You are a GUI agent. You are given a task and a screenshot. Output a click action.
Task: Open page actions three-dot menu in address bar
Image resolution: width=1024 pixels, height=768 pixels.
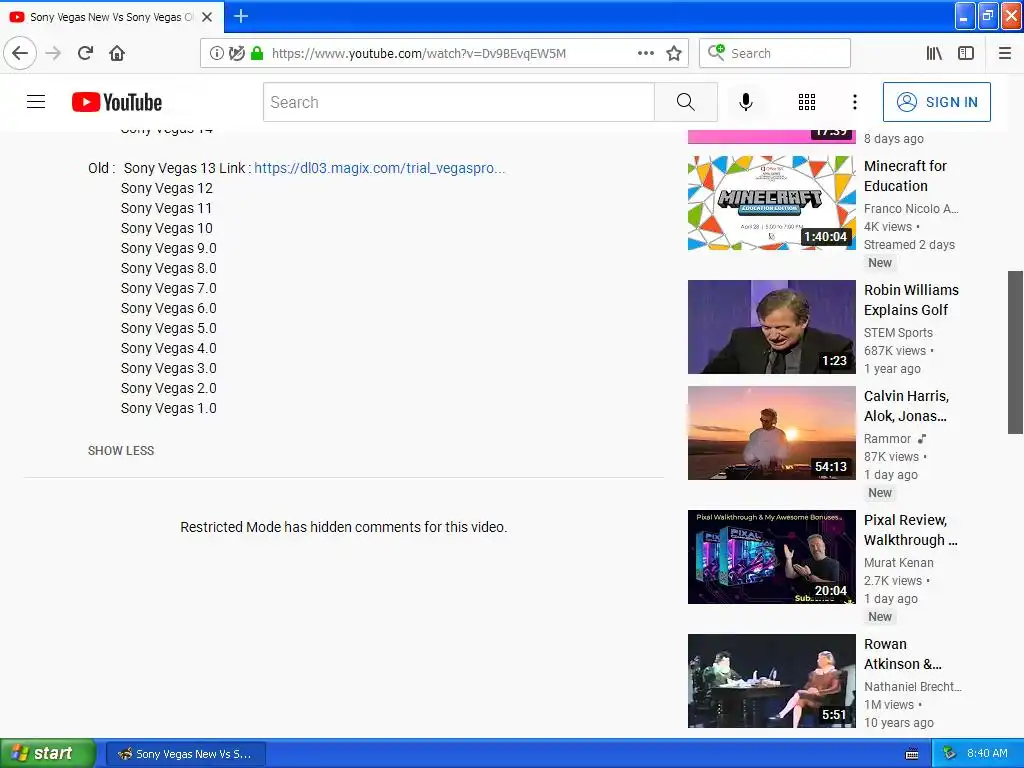point(645,53)
